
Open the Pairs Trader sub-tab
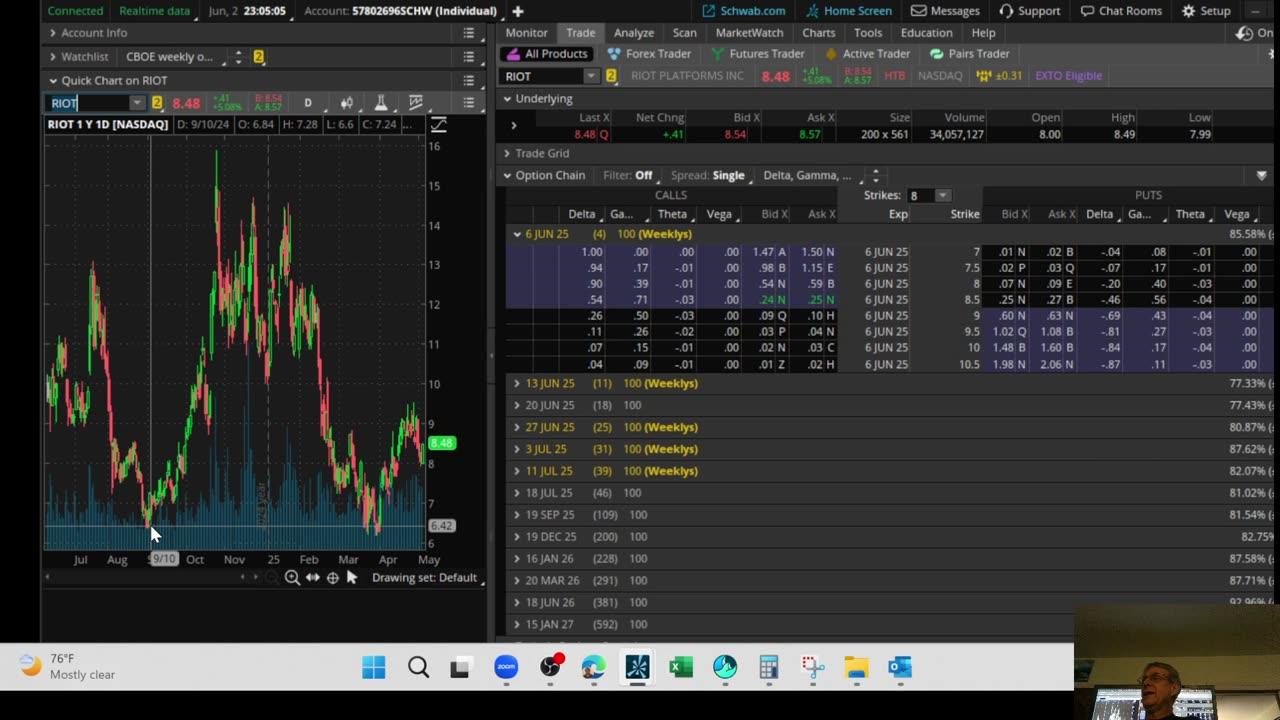click(970, 54)
